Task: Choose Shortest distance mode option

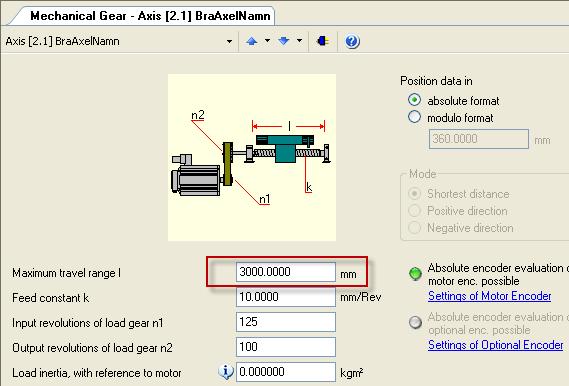Action: pos(414,194)
